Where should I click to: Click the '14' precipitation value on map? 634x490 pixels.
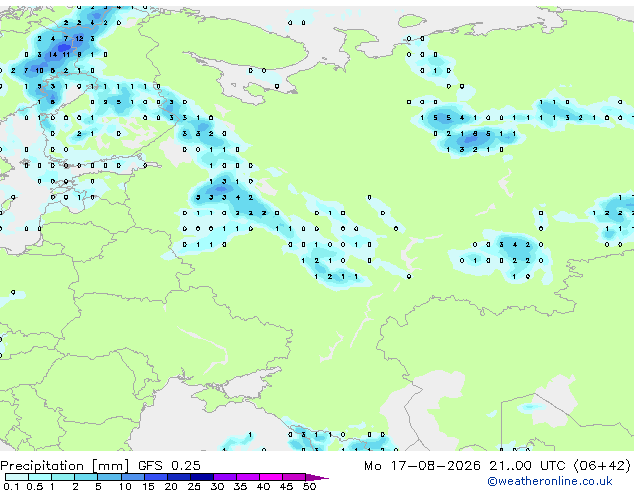click(x=53, y=54)
